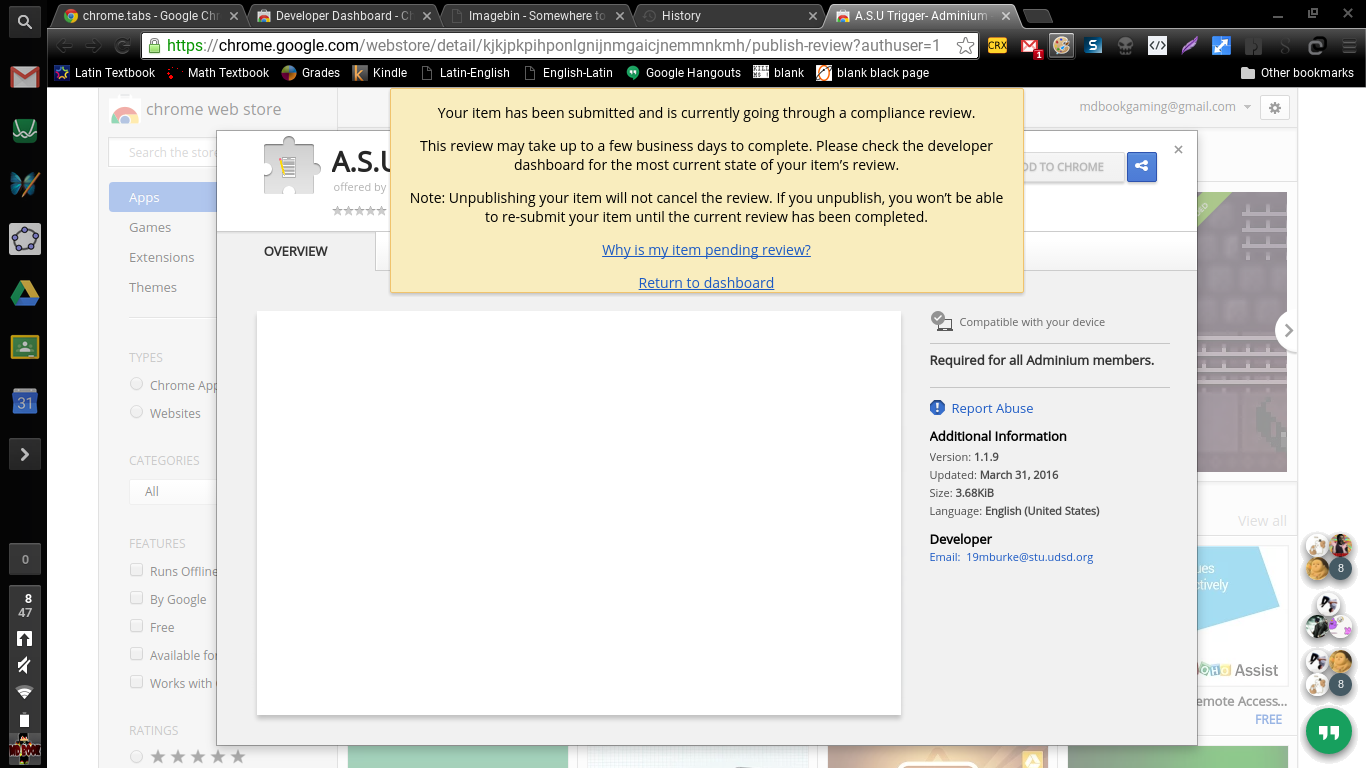Open the Kindle bookmark
Screen dimensions: 1366x768
380,73
